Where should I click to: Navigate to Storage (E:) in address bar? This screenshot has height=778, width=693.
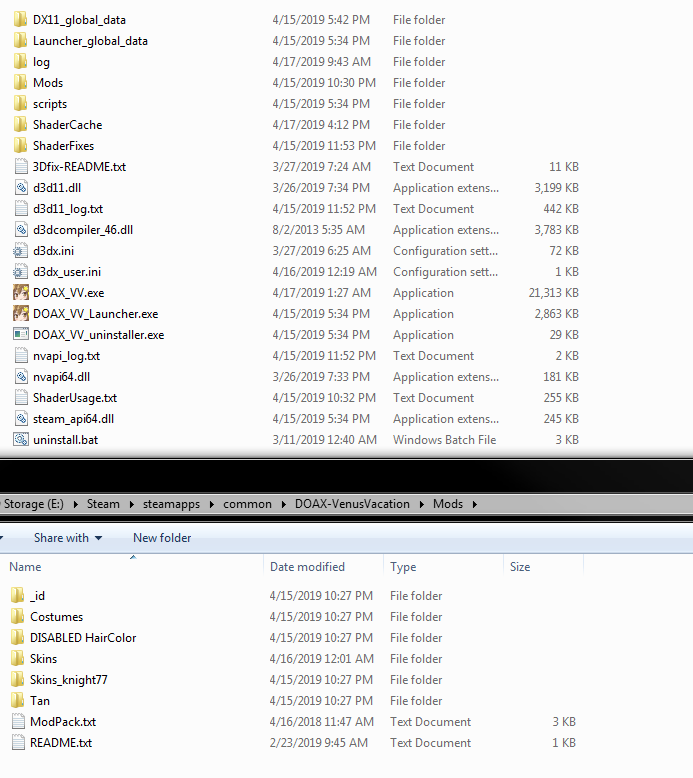[34, 504]
